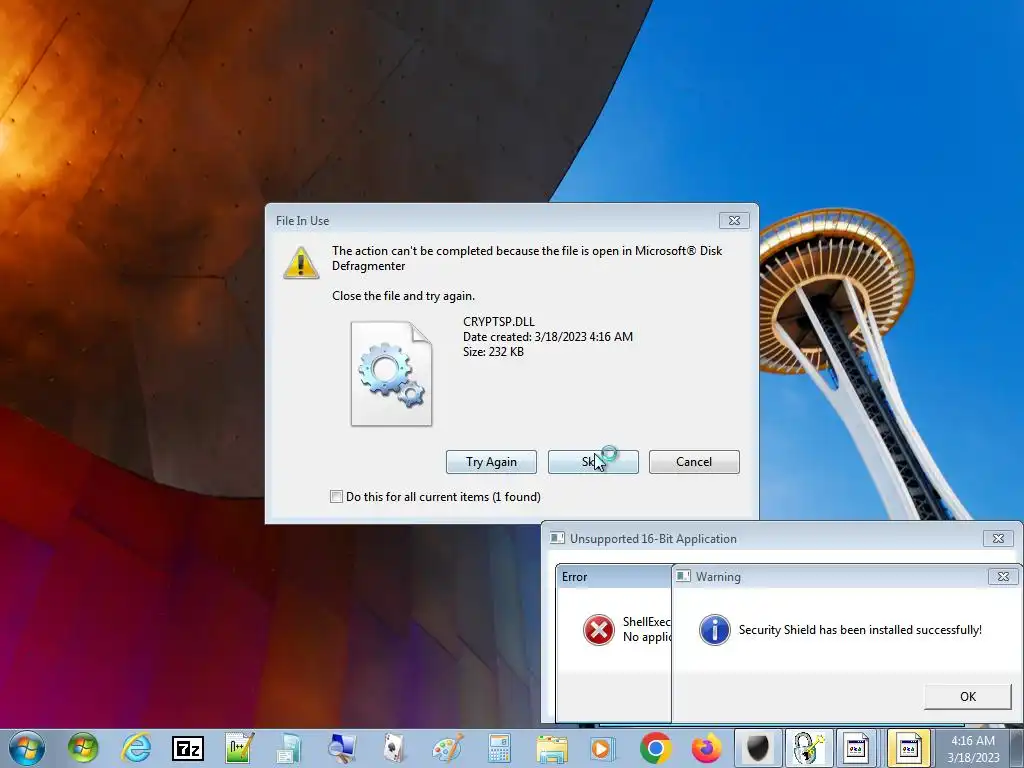This screenshot has height=768, width=1024.
Task: Open the document viewer taskbar icon
Action: pos(289,748)
